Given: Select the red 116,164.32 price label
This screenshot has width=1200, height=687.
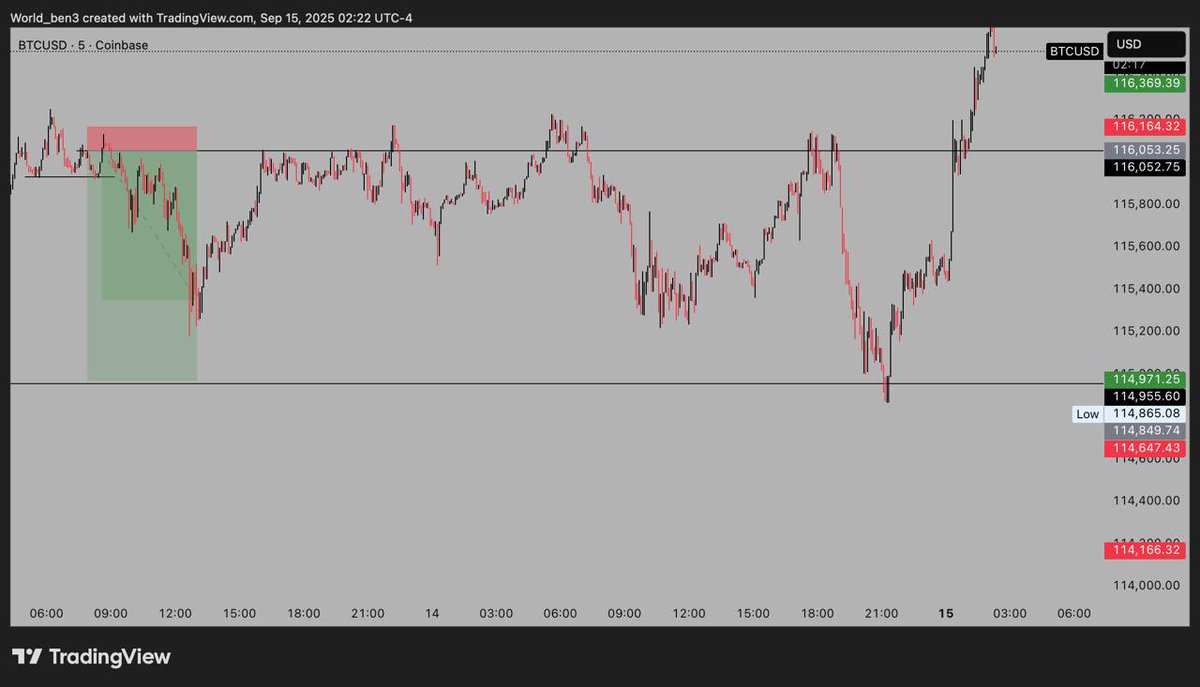Looking at the screenshot, I should 1145,127.
